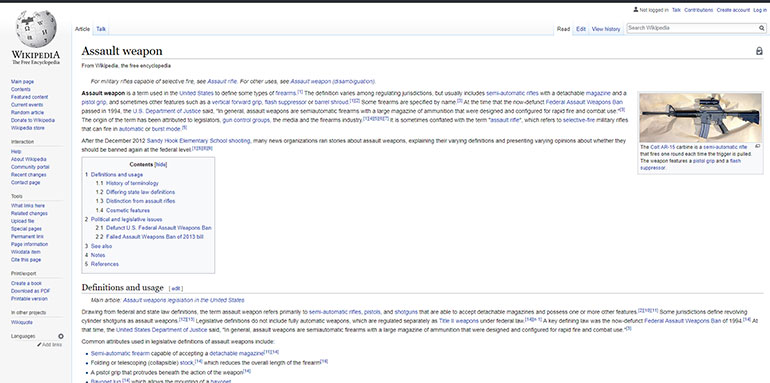Click Cite this page link

pos(26,260)
